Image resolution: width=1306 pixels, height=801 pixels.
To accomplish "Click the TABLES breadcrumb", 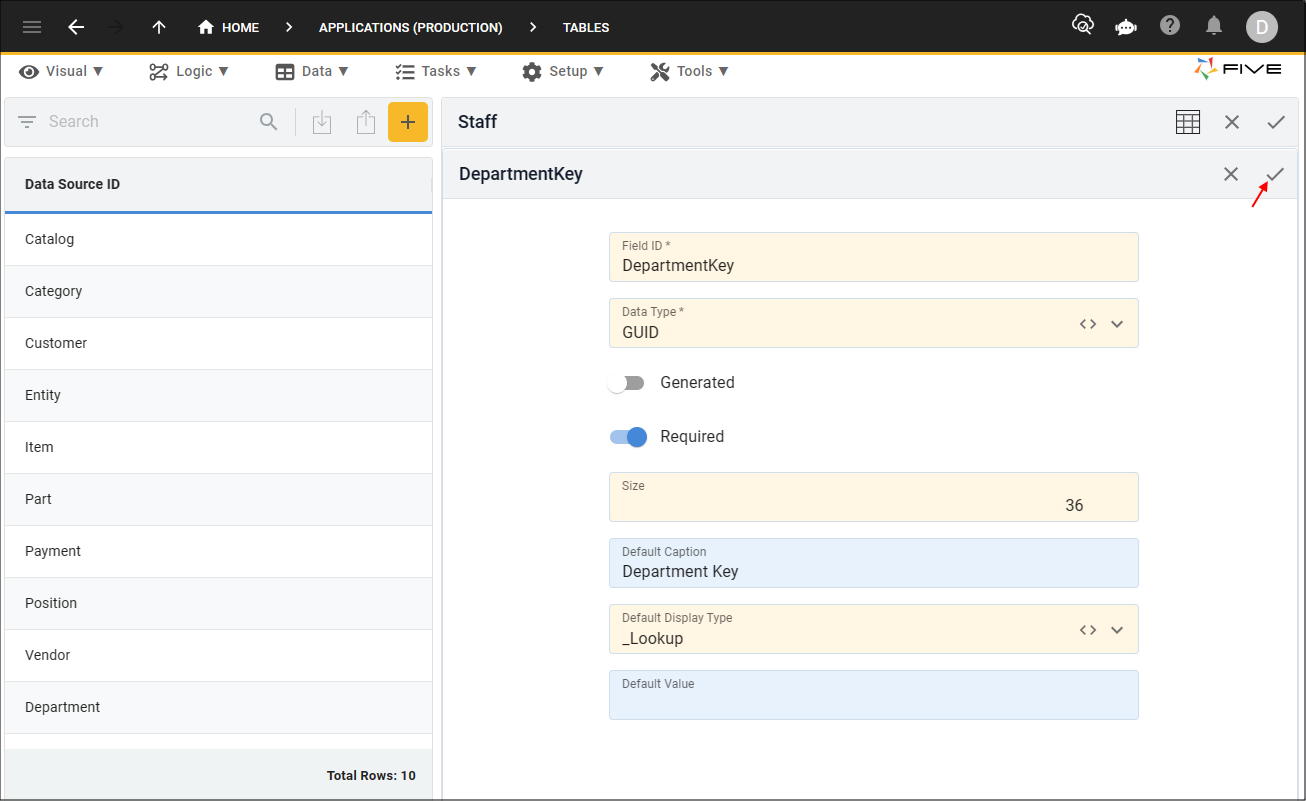I will tap(586, 27).
